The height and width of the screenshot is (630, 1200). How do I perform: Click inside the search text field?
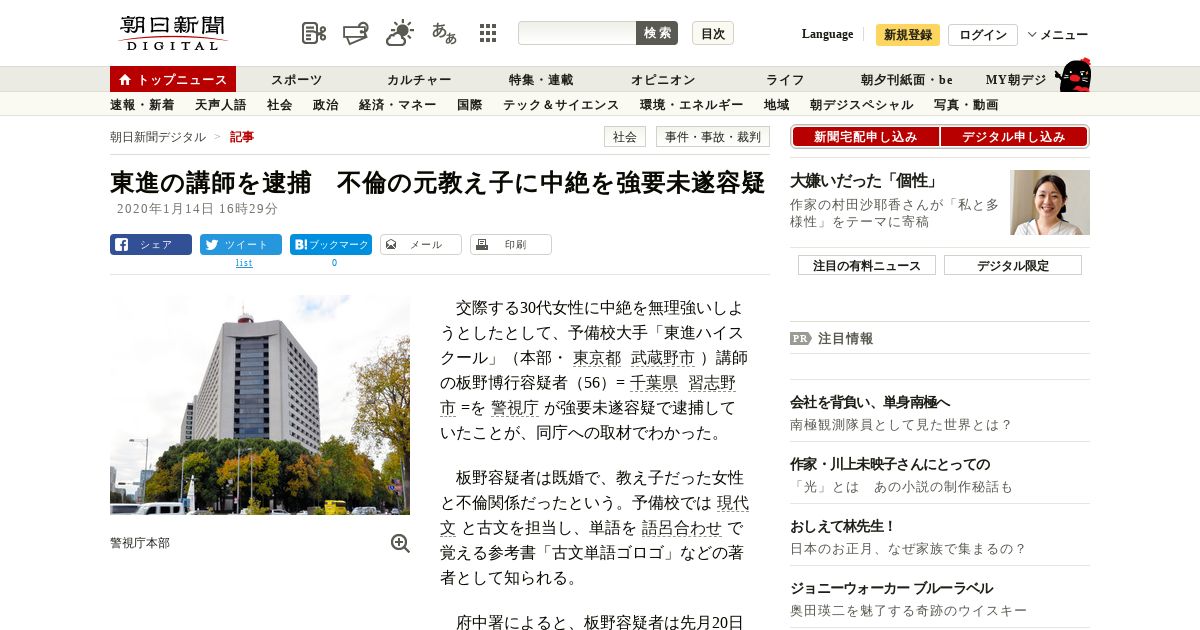coord(577,33)
